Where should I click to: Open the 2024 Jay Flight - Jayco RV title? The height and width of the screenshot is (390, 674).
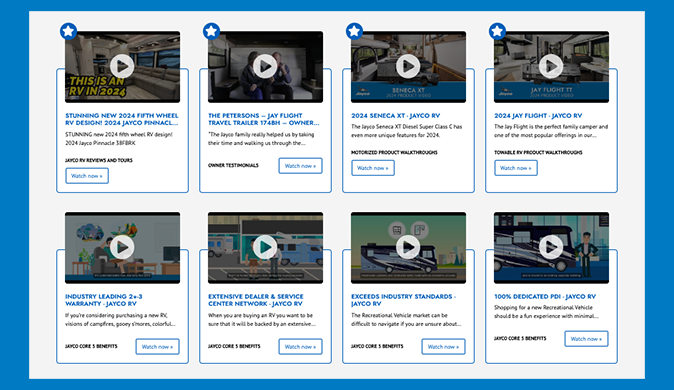point(538,116)
